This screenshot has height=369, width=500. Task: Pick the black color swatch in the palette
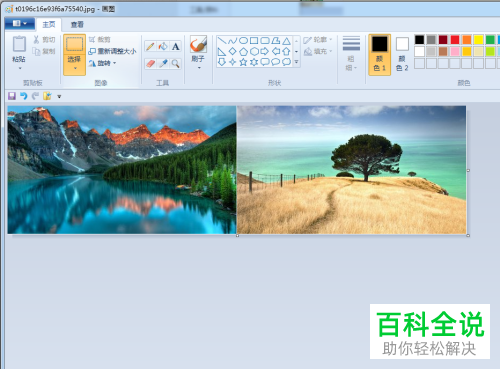coord(419,40)
